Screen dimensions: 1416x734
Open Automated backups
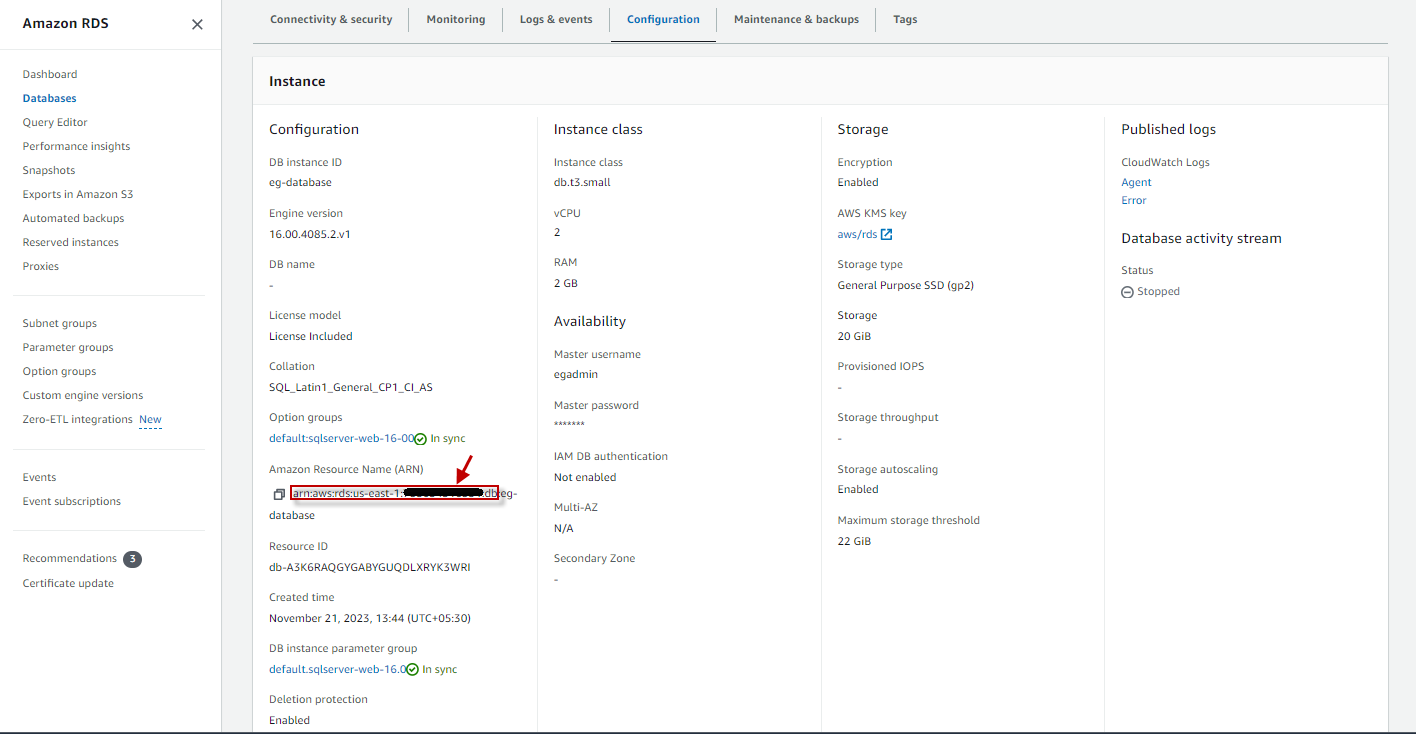click(74, 218)
